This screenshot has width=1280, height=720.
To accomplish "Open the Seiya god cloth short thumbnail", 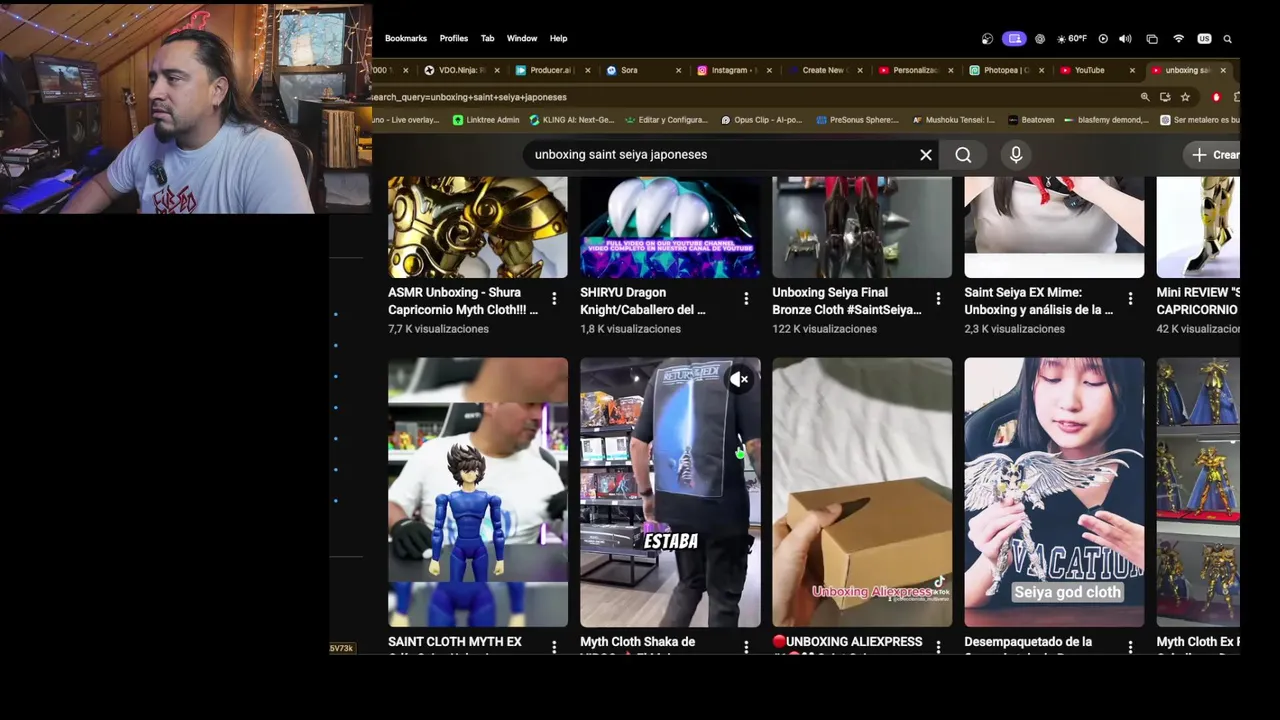I will (x=1054, y=492).
